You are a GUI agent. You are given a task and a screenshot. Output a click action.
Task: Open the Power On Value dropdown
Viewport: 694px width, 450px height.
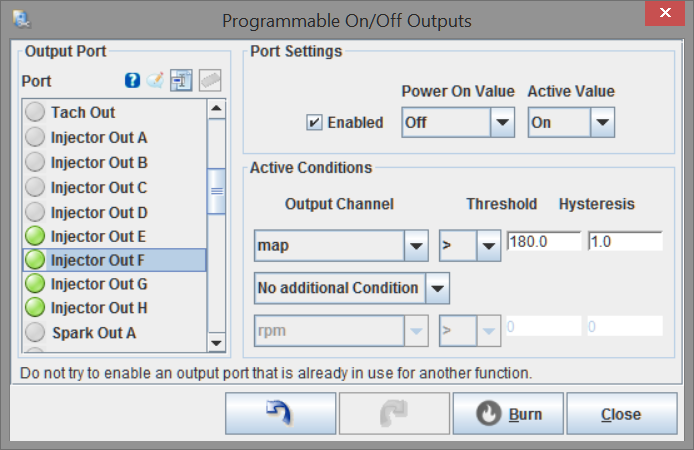[x=458, y=122]
